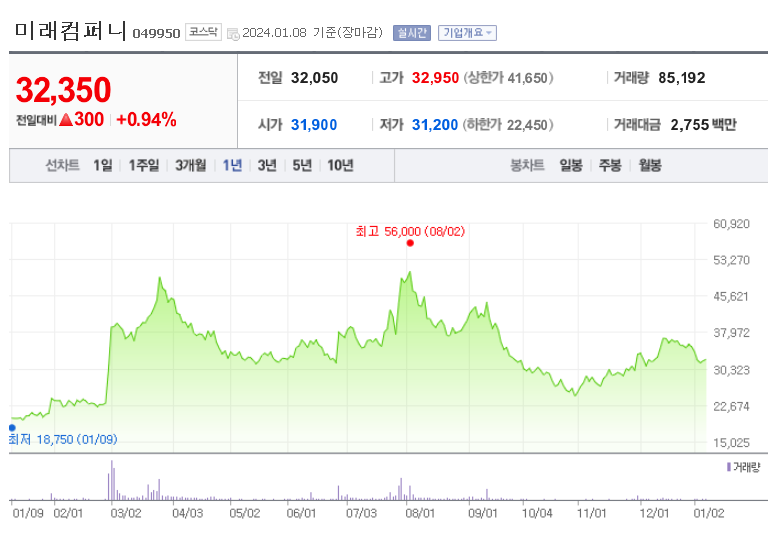The width and height of the screenshot is (768, 535).
Task: Click the 01/02 x-axis date label
Action: point(709,513)
